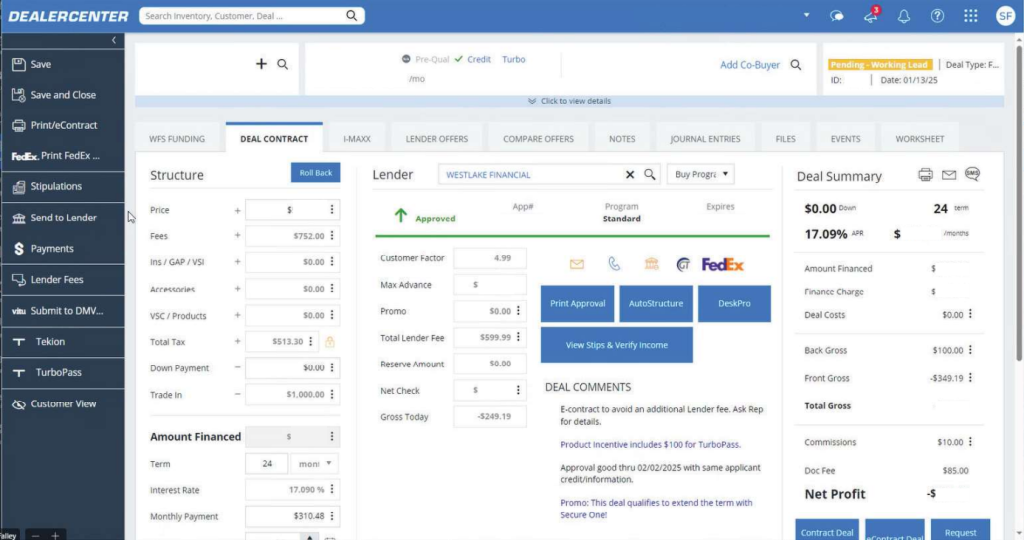
Task: Click search icon next to plus icon
Action: [x=283, y=64]
